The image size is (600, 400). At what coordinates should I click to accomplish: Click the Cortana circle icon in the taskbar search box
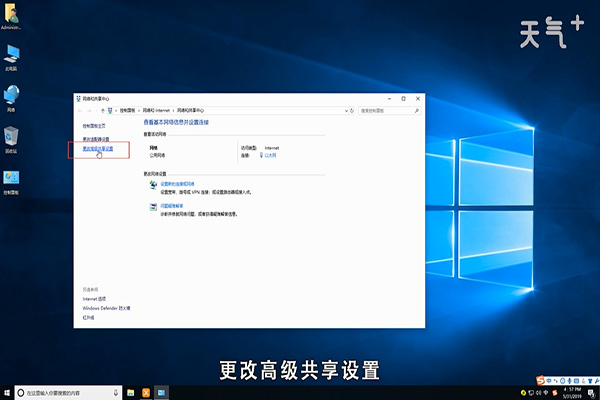21,393
